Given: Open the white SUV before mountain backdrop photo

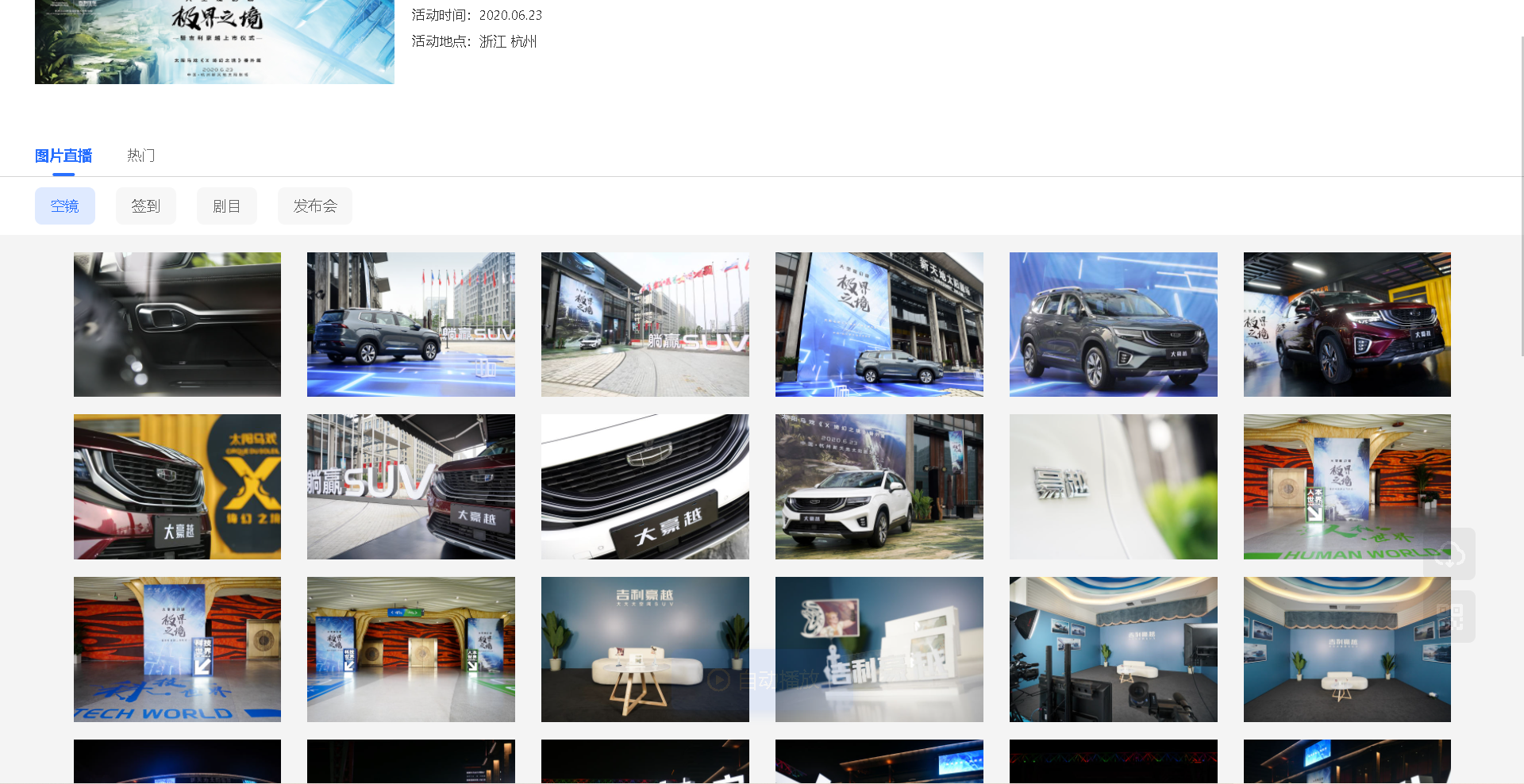Looking at the screenshot, I should pyautogui.click(x=879, y=487).
